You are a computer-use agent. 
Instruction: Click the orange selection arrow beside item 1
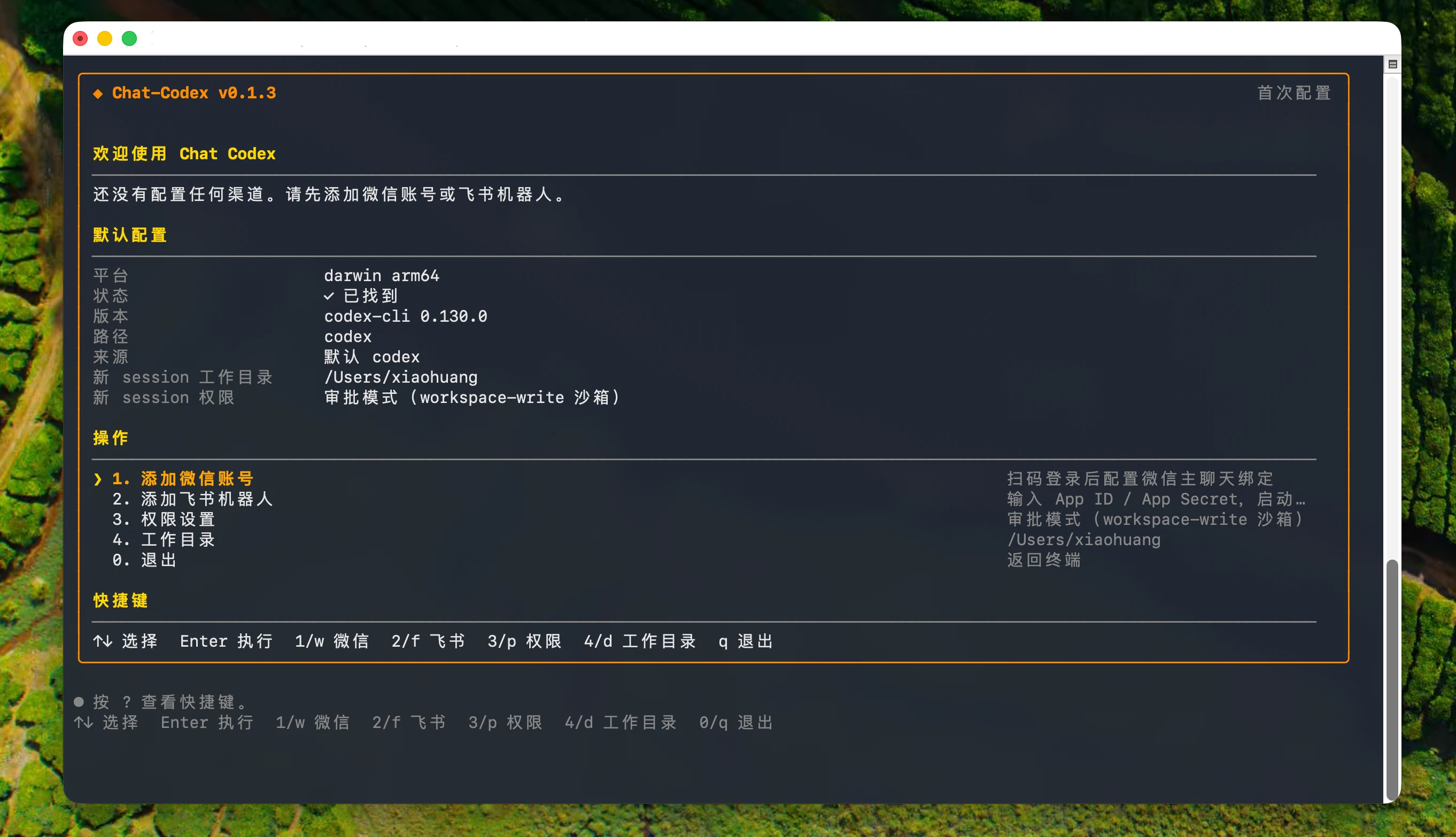[98, 479]
